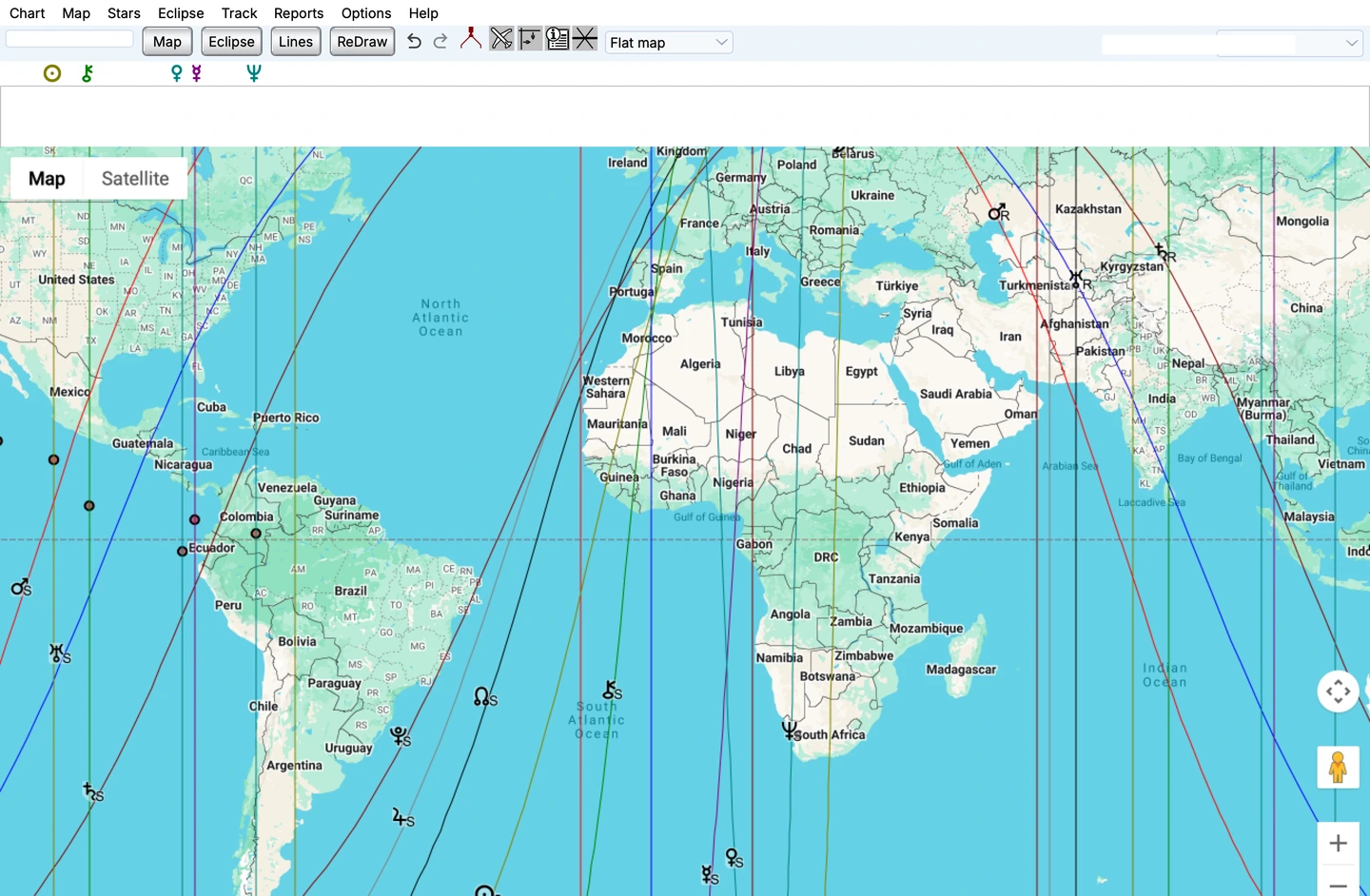
Task: Select the Neptune trident glyph in planet row
Action: pos(254,73)
